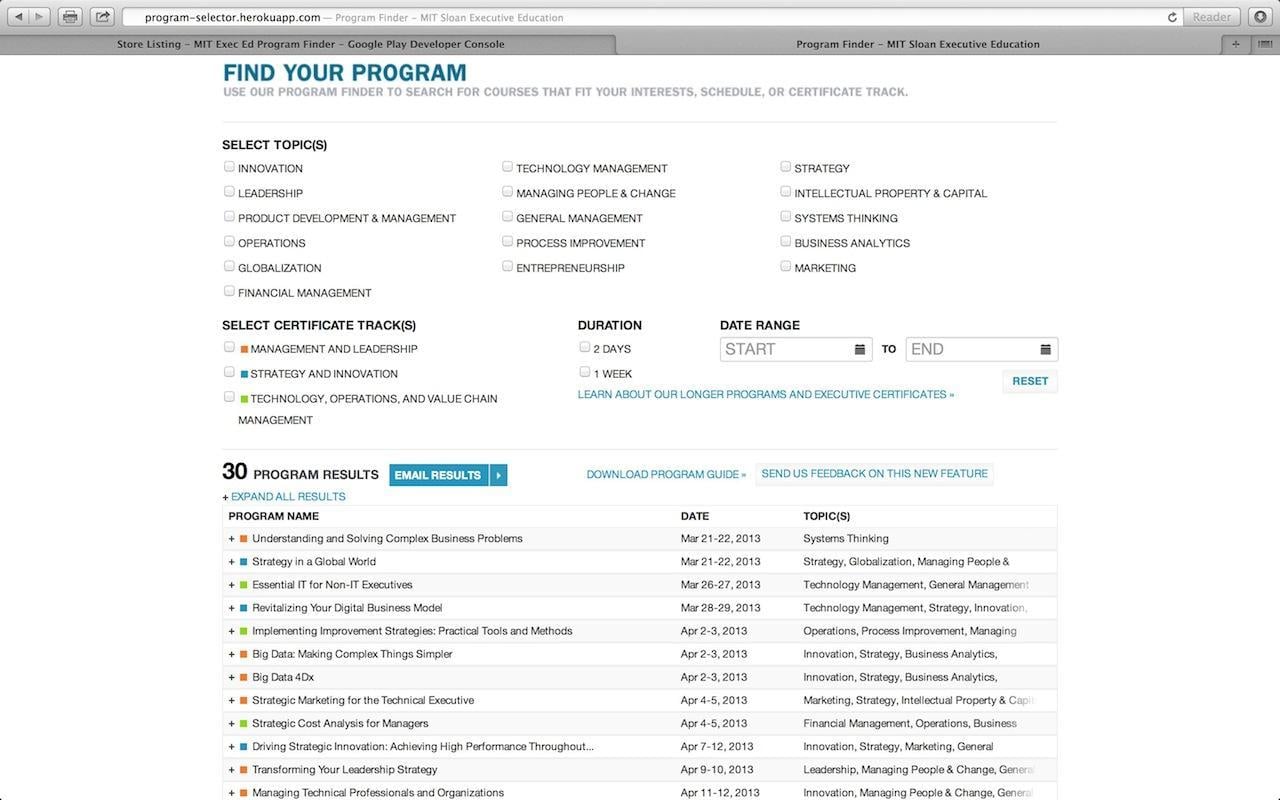
Task: Check the 1 Week duration checkbox
Action: coord(585,373)
